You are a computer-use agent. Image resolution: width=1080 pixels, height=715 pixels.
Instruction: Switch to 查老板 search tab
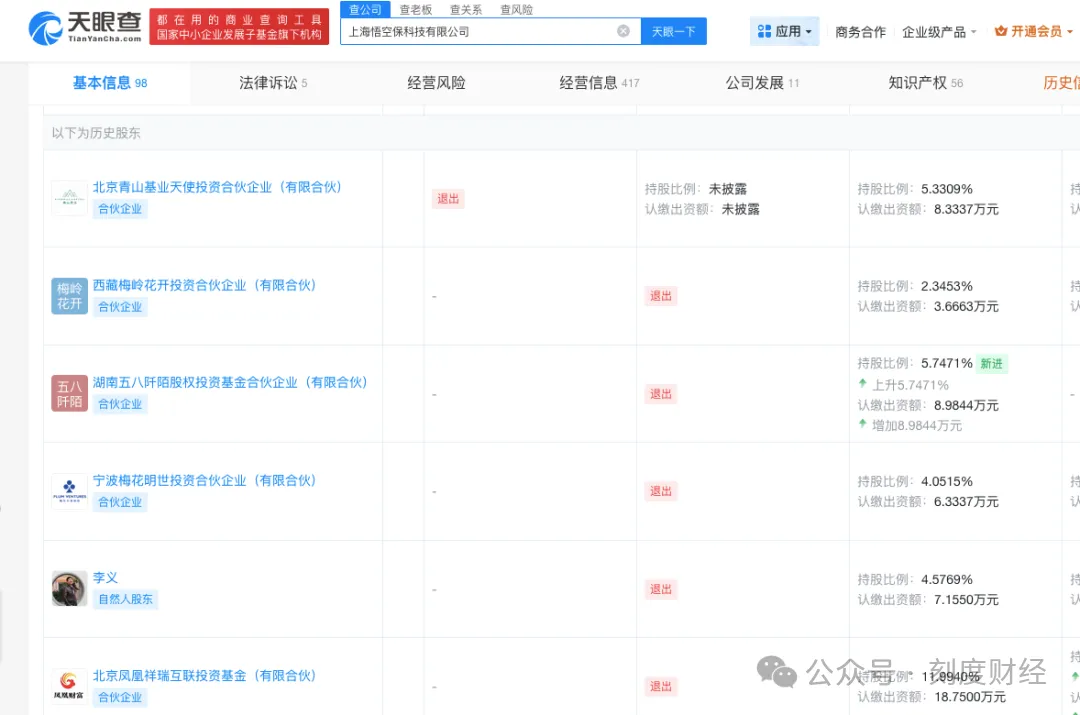pos(415,10)
